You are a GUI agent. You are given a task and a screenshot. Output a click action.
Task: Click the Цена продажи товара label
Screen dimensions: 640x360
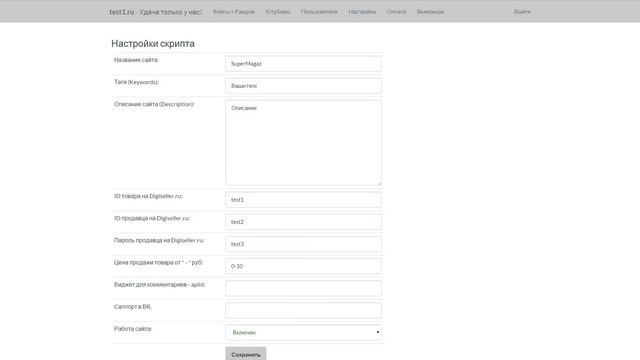tap(158, 262)
